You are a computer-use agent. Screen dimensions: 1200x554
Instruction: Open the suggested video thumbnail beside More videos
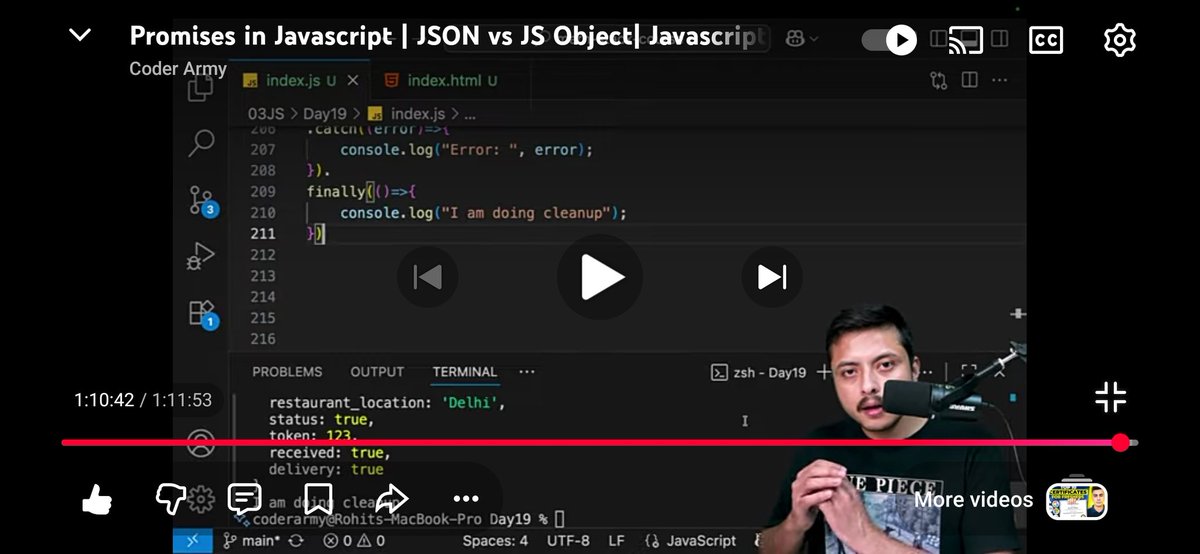pyautogui.click(x=1076, y=501)
